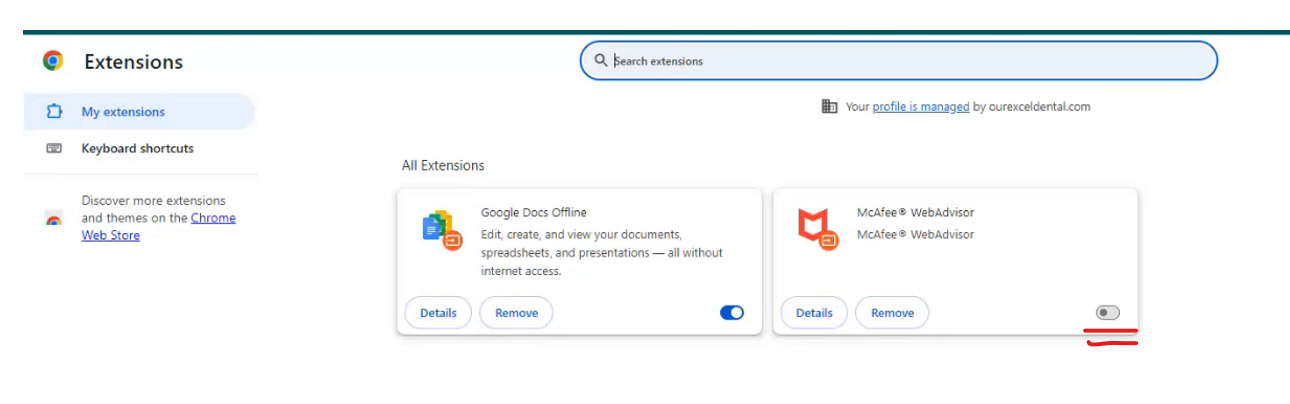Click the magnifier icon in search box
The height and width of the screenshot is (404, 1290).
(x=601, y=60)
